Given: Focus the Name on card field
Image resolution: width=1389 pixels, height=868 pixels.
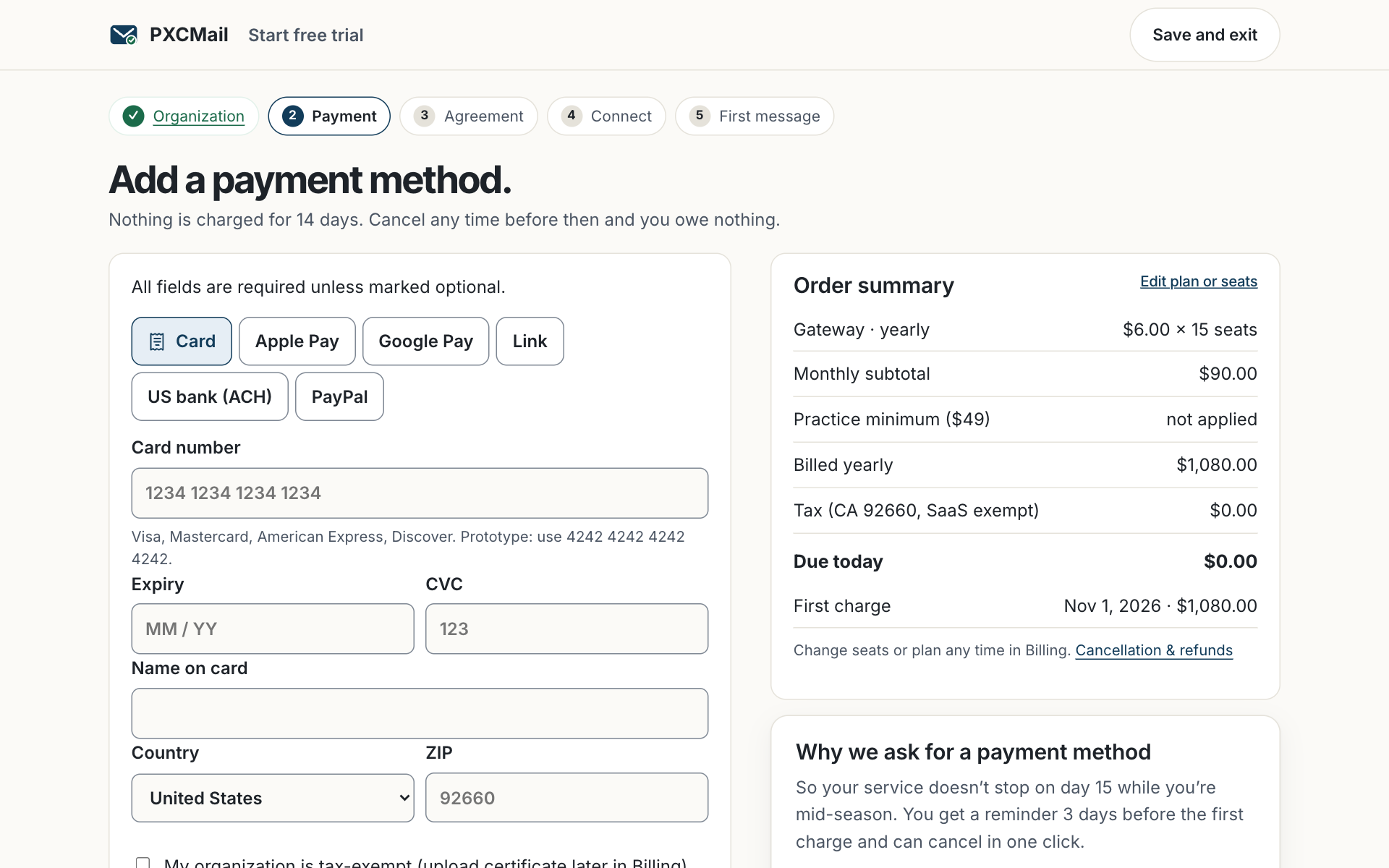Looking at the screenshot, I should pyautogui.click(x=420, y=713).
